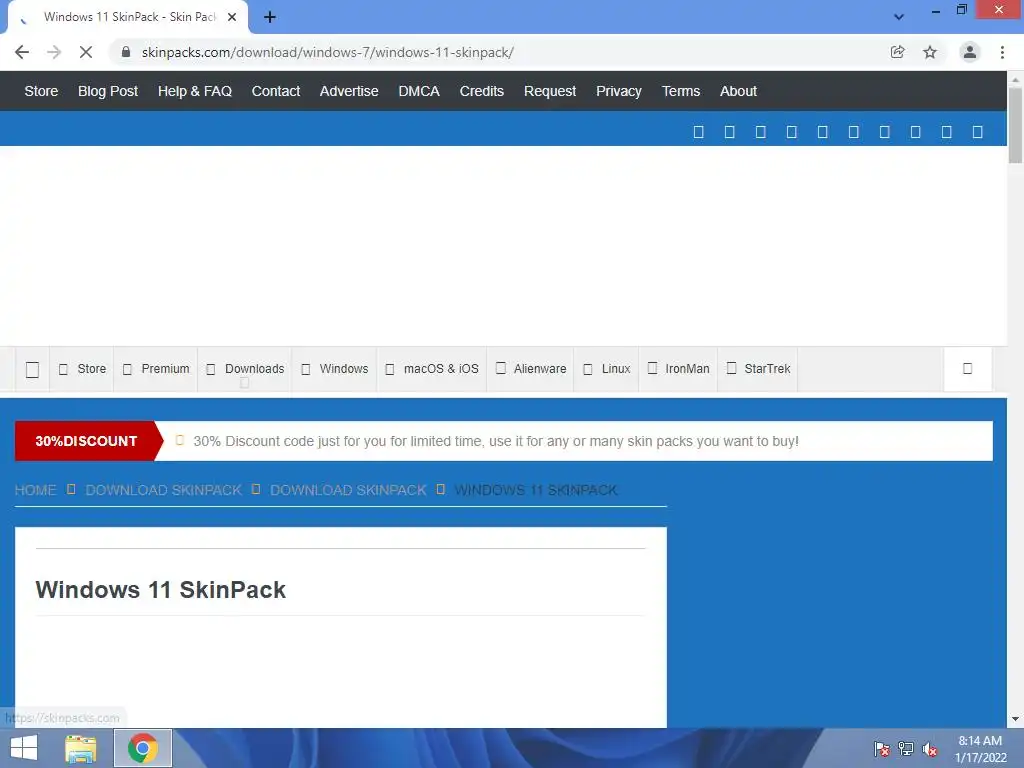The image size is (1024, 768).
Task: Open a new browser tab
Action: coord(270,17)
